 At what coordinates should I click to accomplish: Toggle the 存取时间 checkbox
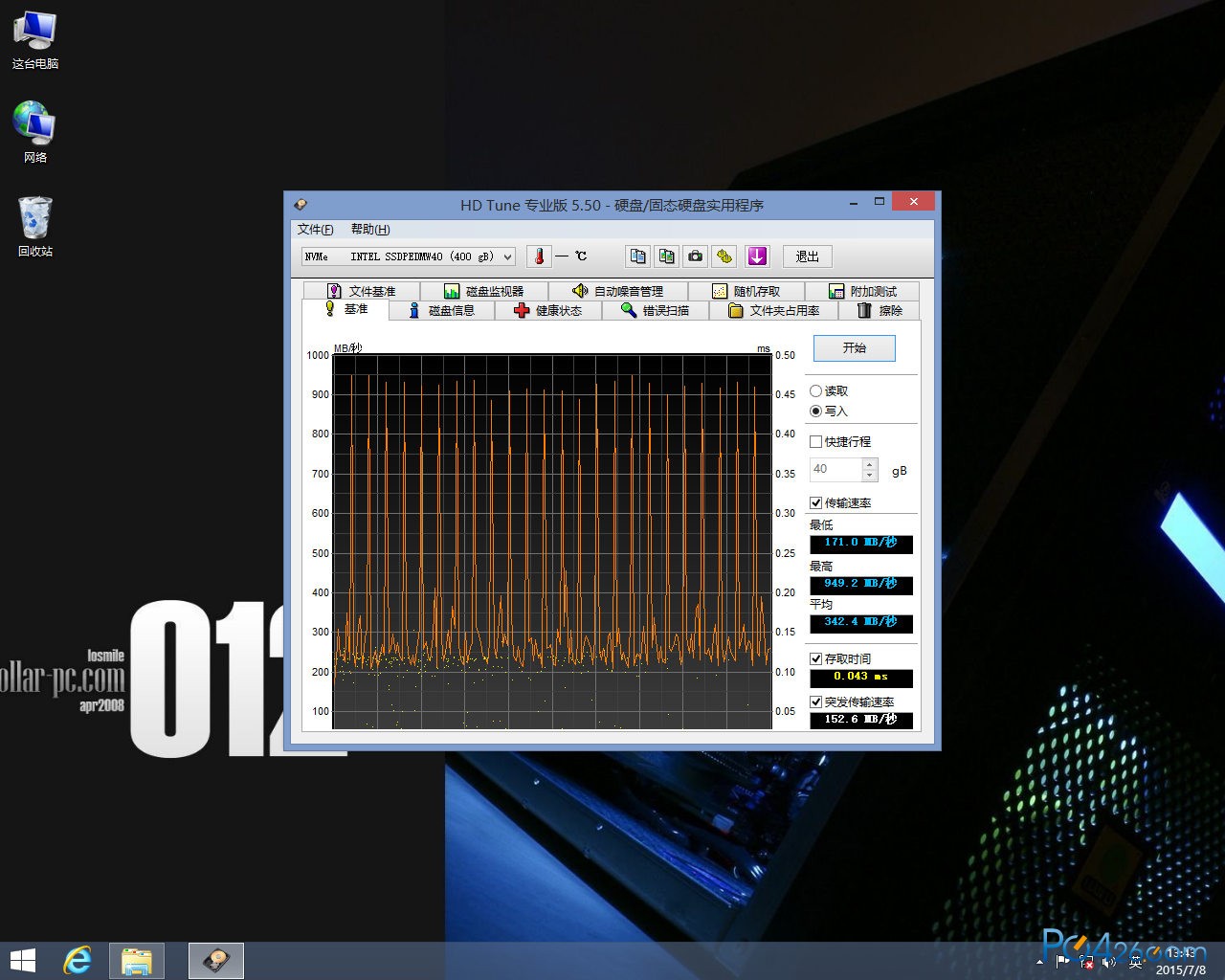[x=816, y=658]
